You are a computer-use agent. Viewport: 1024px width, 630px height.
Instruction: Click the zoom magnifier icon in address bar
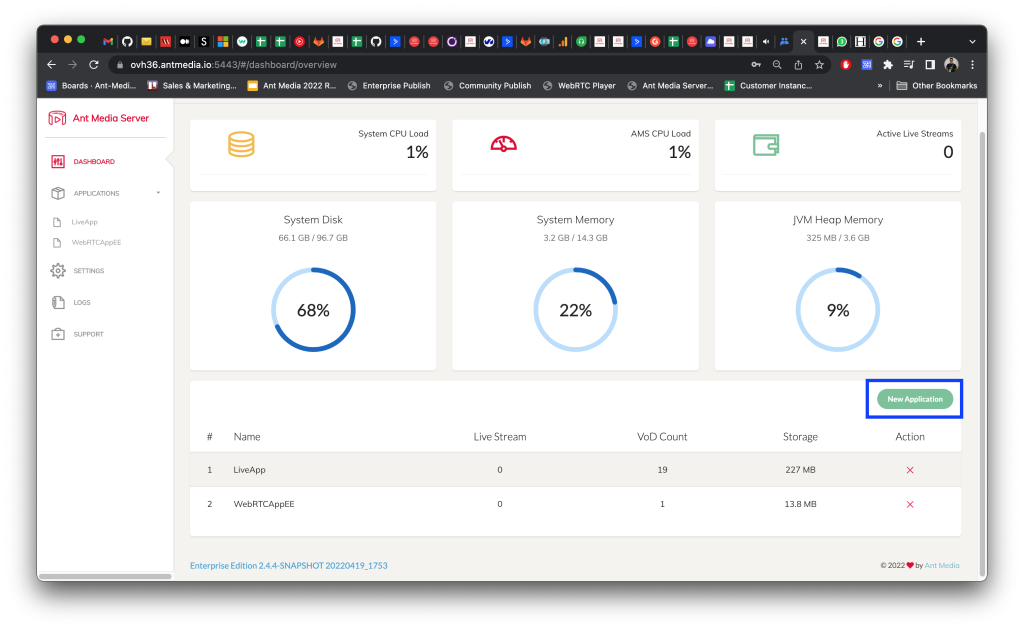(x=777, y=65)
